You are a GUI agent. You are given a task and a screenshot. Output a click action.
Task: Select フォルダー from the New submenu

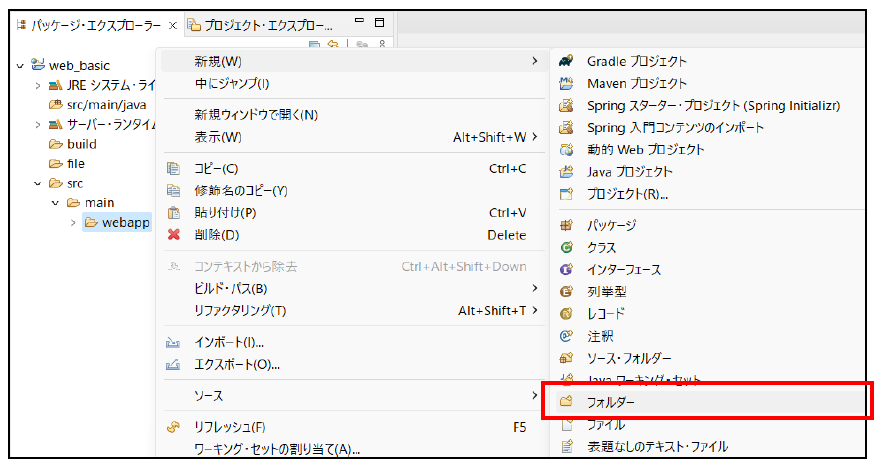[610, 402]
